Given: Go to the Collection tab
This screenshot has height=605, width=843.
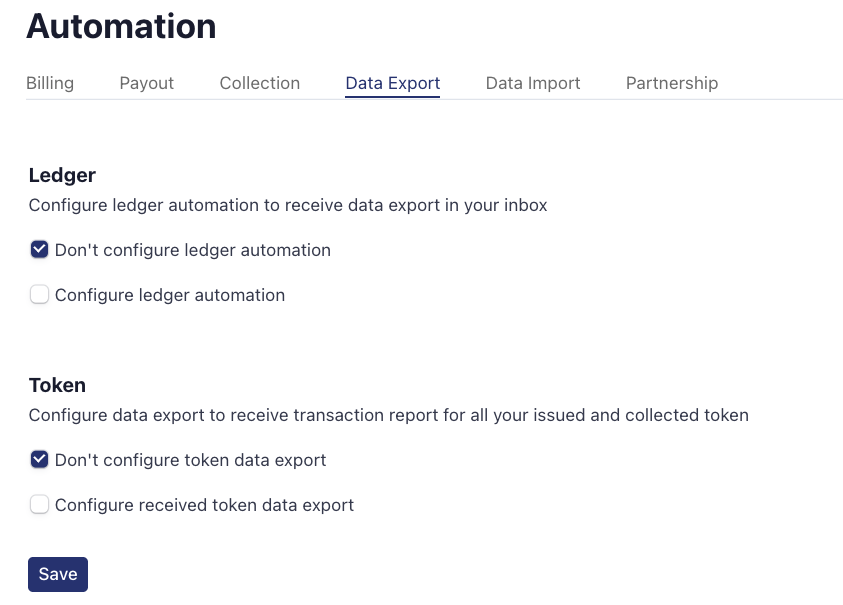Looking at the screenshot, I should point(260,83).
